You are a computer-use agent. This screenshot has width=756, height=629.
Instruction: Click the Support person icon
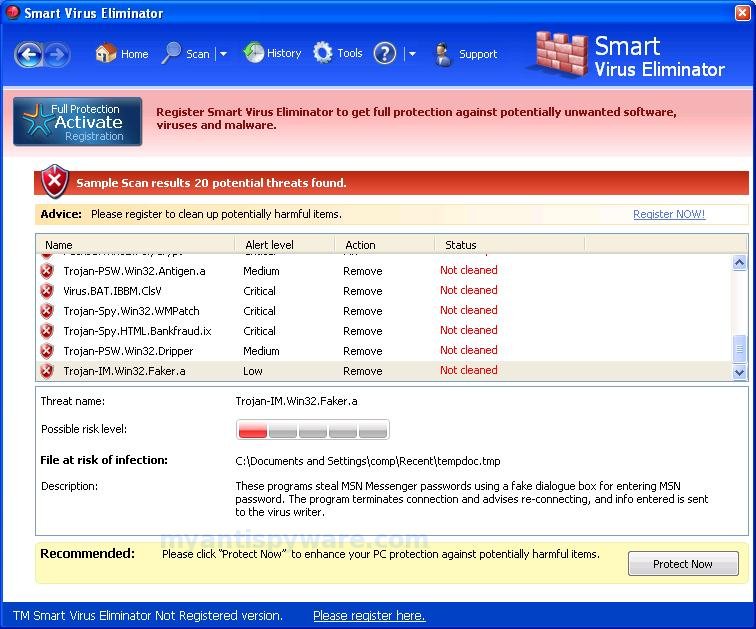443,54
